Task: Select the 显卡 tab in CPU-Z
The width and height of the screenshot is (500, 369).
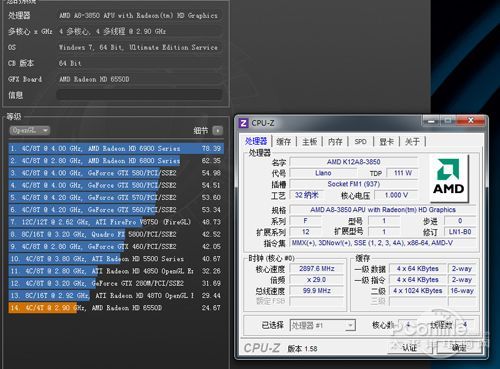Action: [x=386, y=142]
